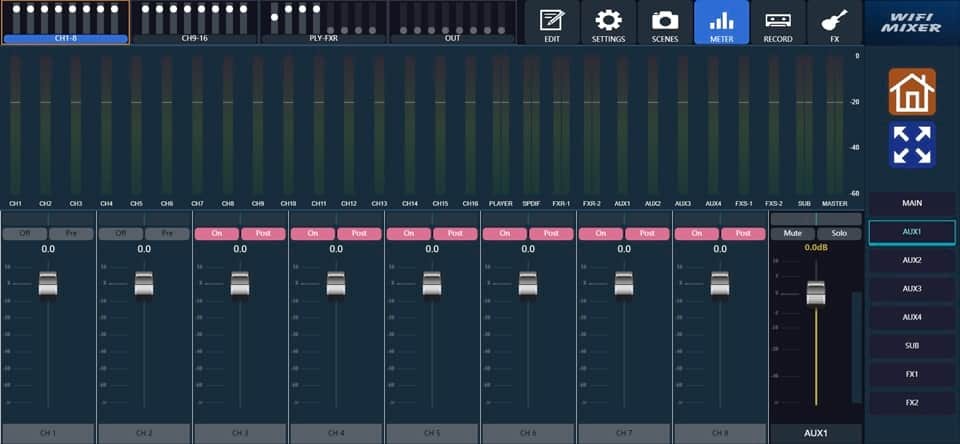Toggle CH 3 On send button
The image size is (960, 444).
point(215,233)
